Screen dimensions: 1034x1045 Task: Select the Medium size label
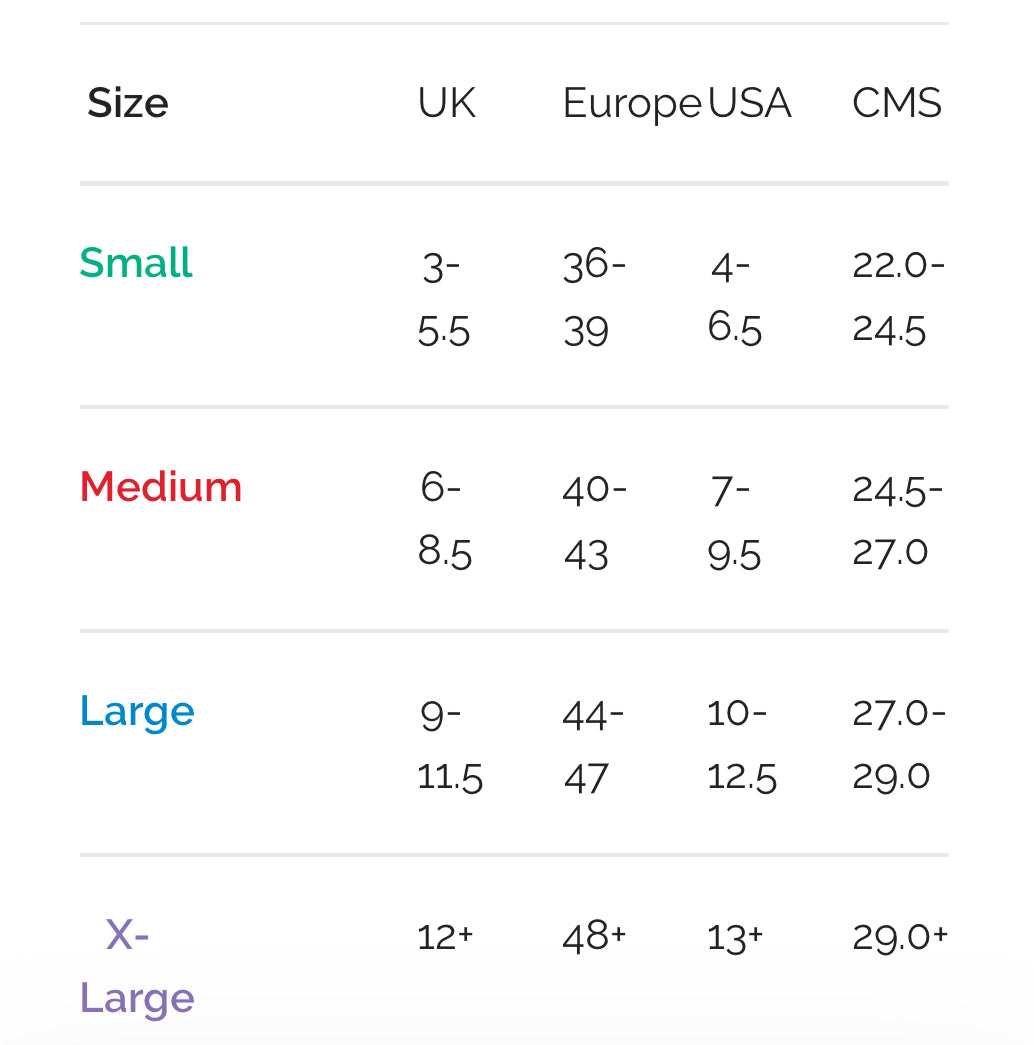pyautogui.click(x=161, y=487)
